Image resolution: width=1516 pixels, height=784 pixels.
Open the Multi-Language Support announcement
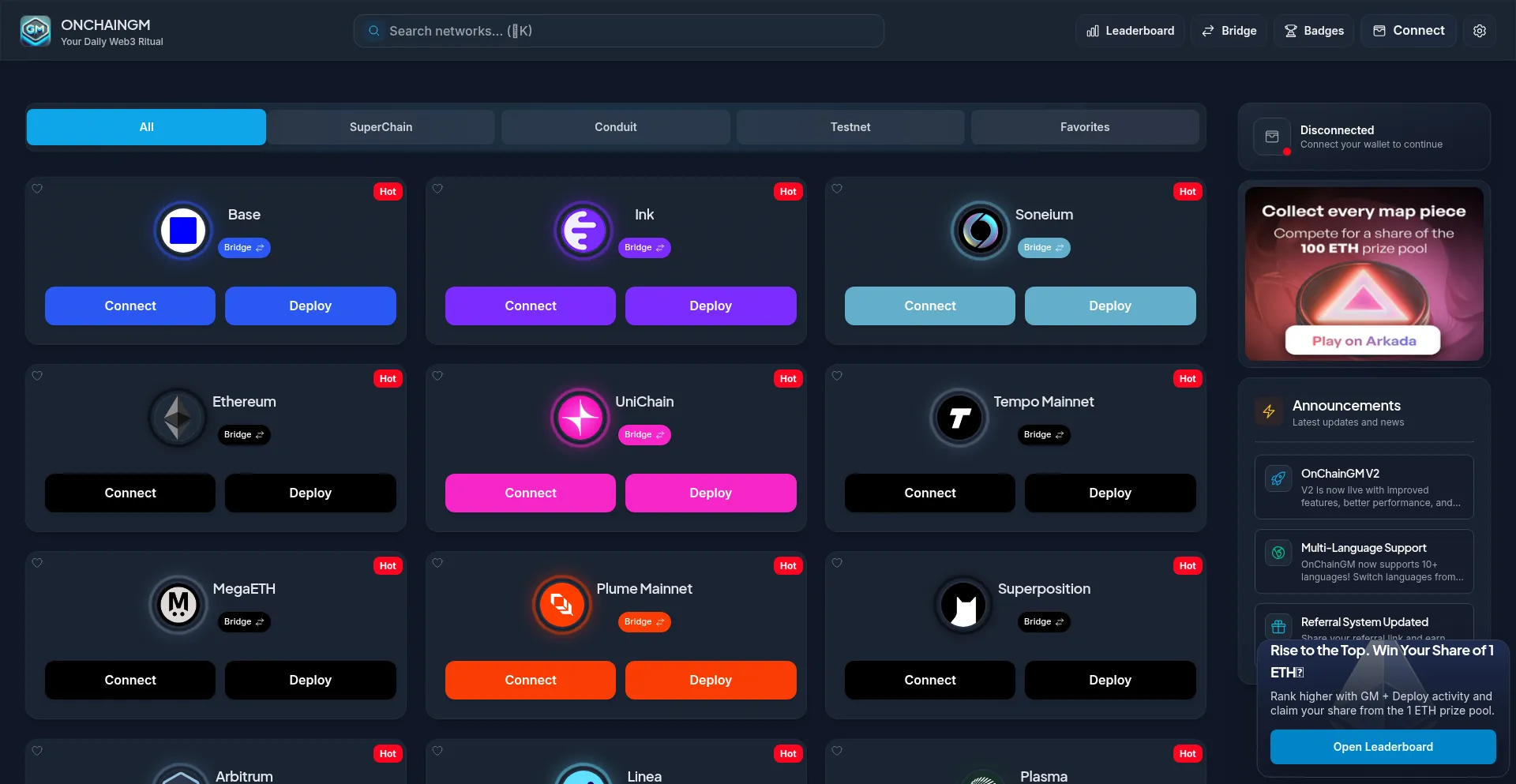point(1364,561)
